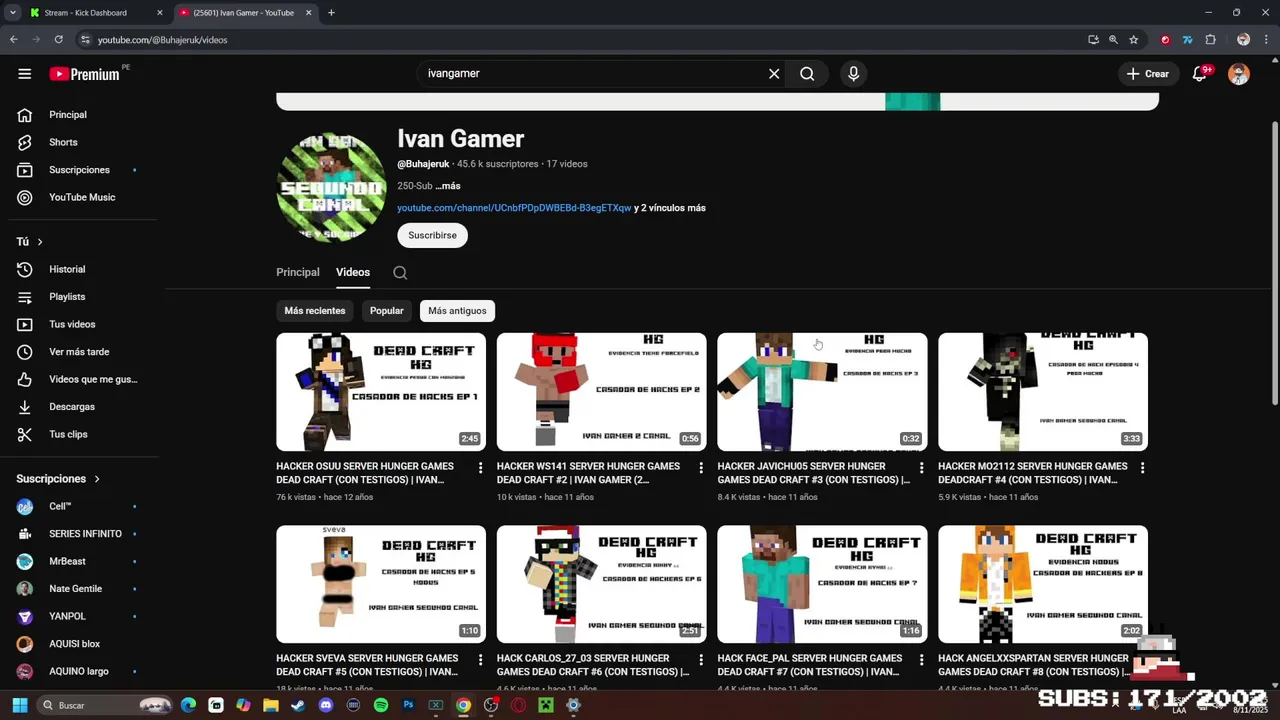The width and height of the screenshot is (1280, 720).
Task: Open Photoshop from the taskbar
Action: click(x=408, y=705)
